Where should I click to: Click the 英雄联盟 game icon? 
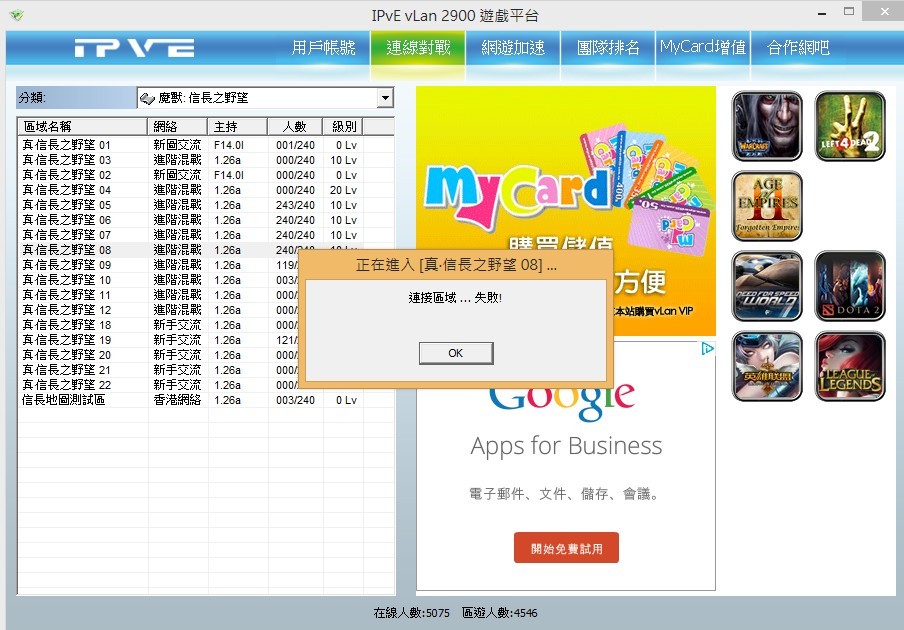767,366
